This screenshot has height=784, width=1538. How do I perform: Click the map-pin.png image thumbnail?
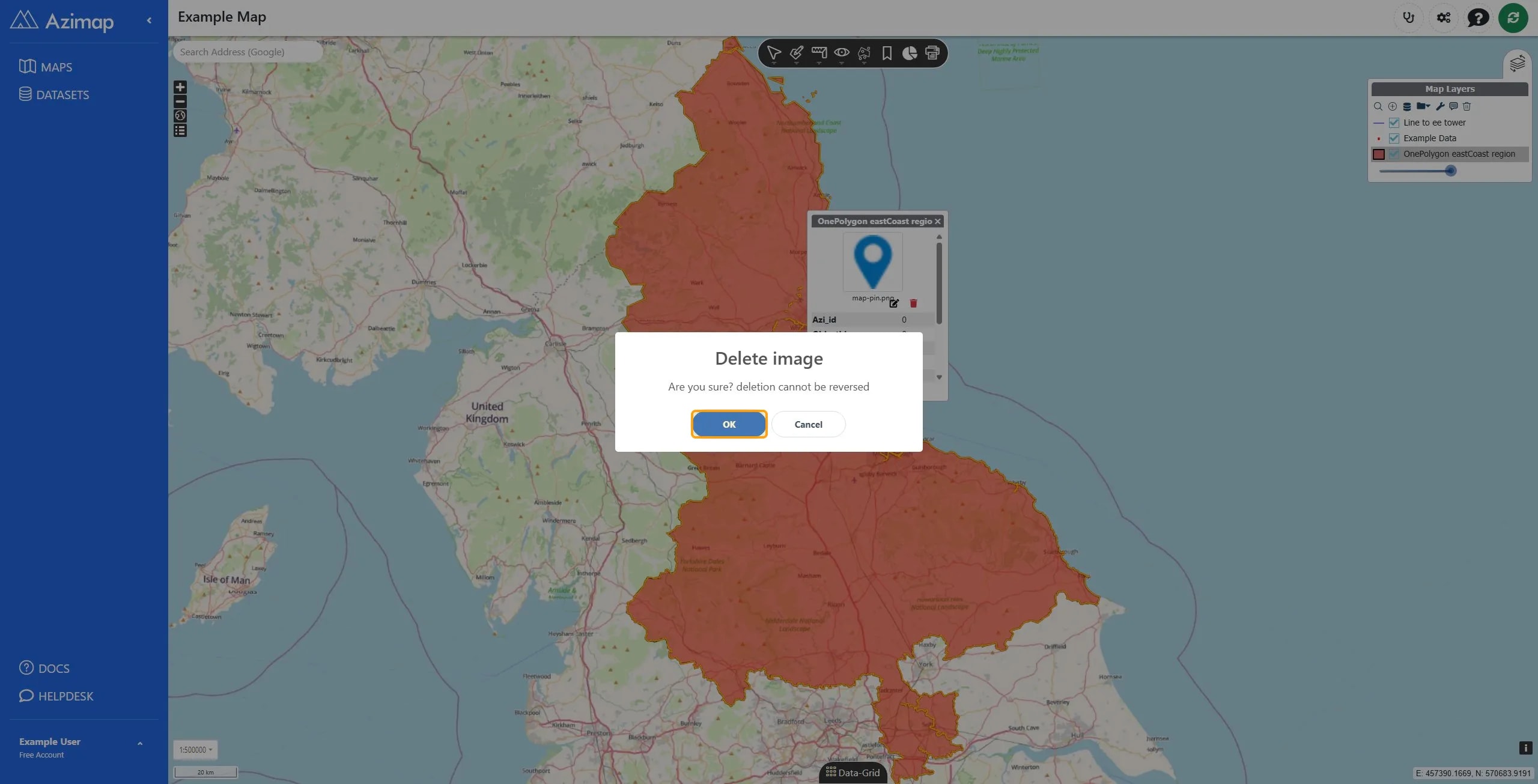click(872, 262)
